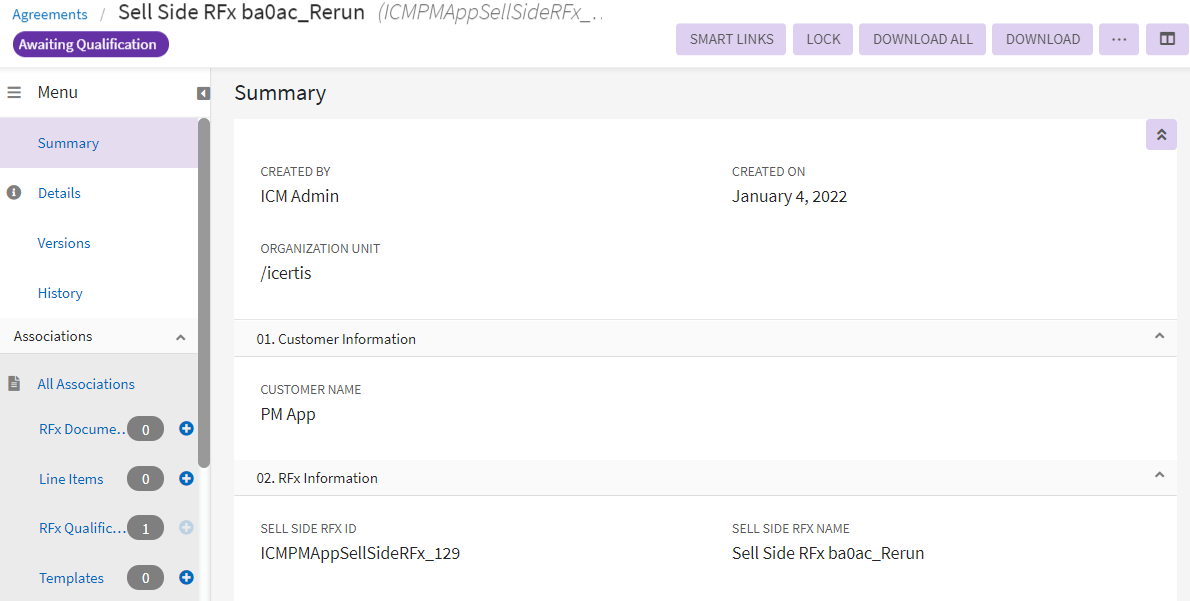Collapse the Associations group in sidebar

pyautogui.click(x=180, y=337)
